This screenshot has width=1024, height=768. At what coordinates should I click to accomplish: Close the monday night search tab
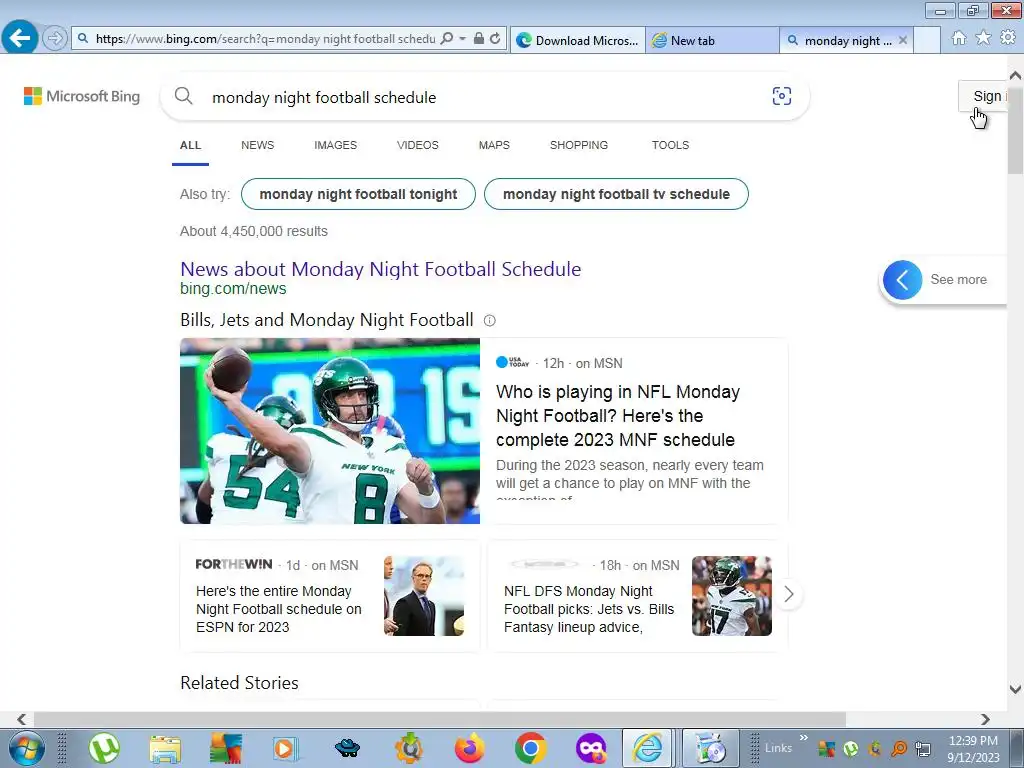click(903, 40)
